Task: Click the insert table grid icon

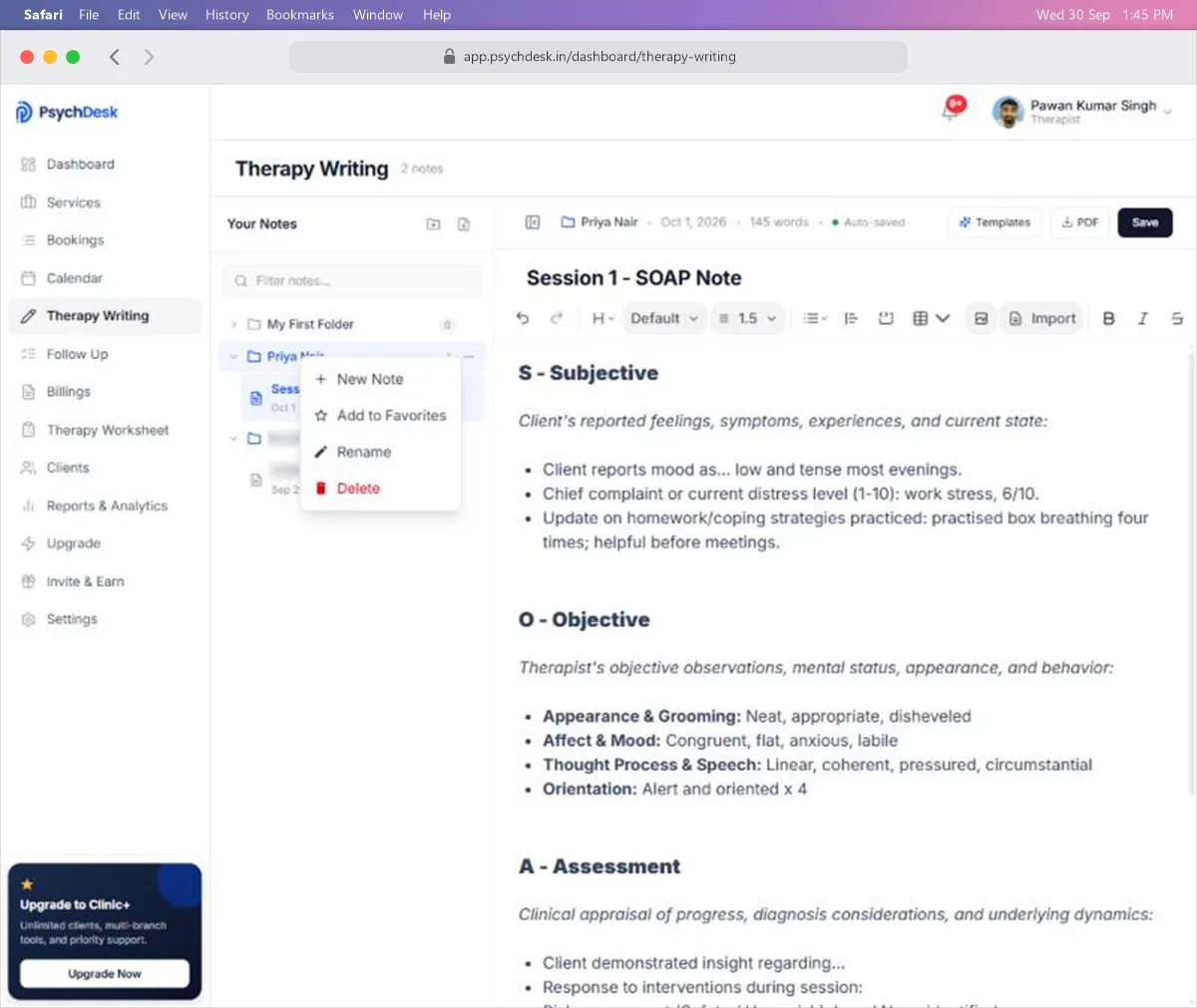Action: [x=920, y=318]
